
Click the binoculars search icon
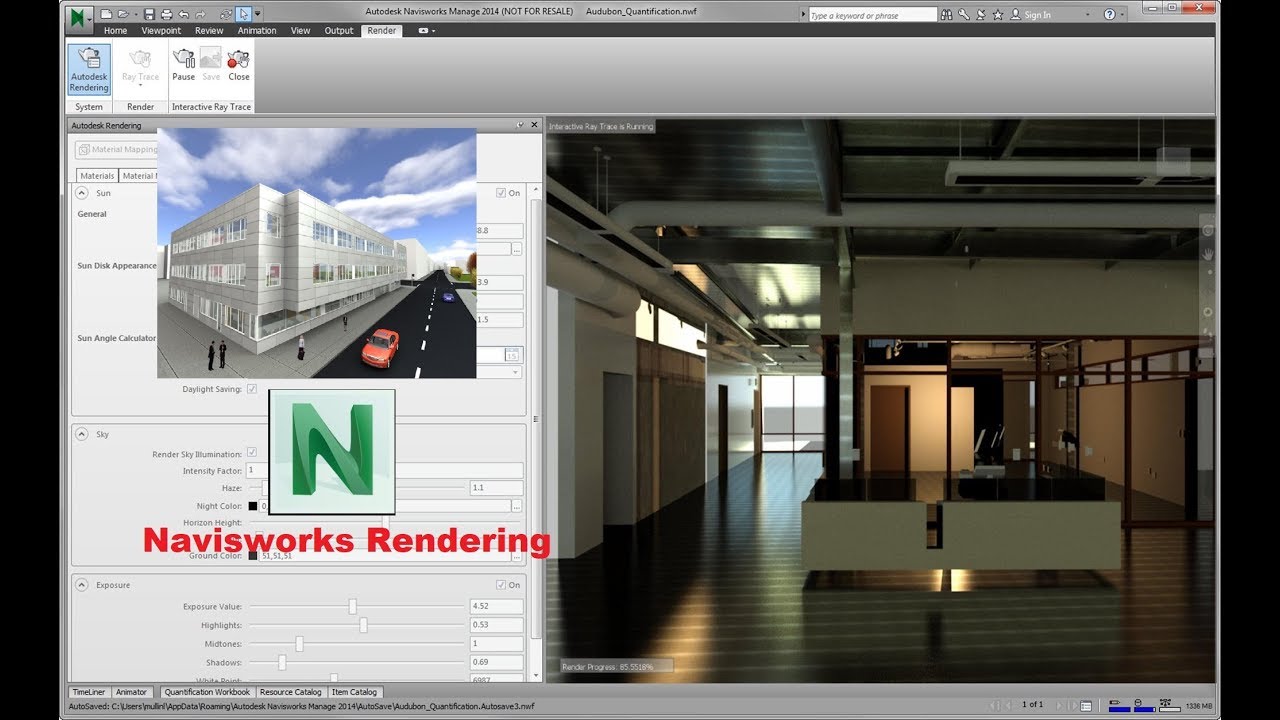point(946,15)
